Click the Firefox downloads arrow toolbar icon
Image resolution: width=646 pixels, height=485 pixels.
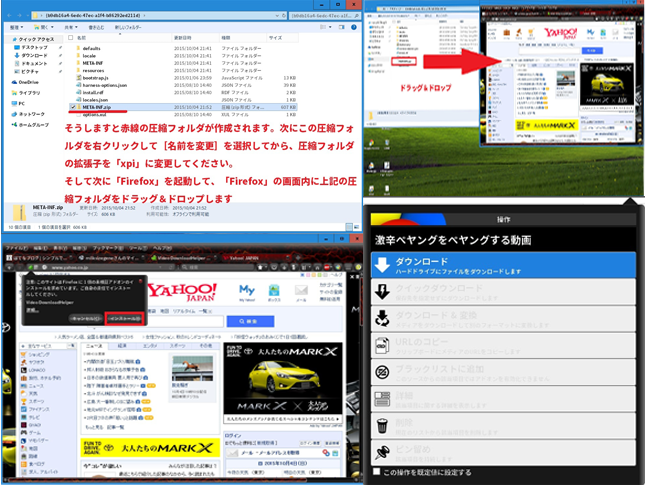click(286, 267)
